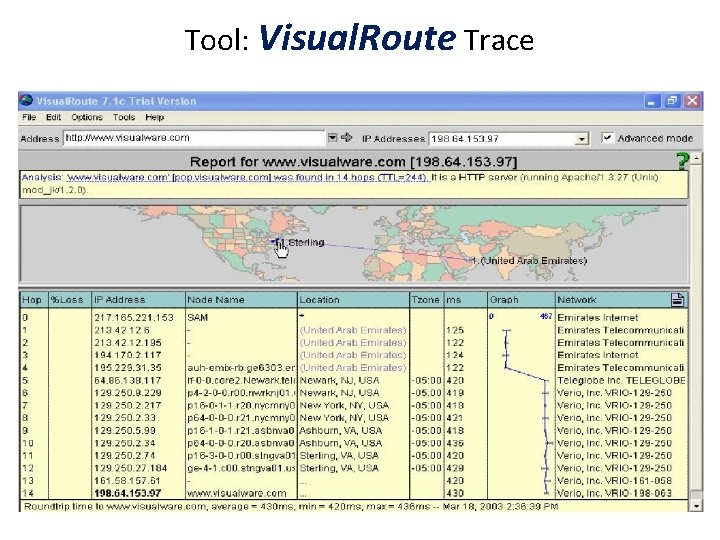Select IP address 213.42.12.195
Viewport: 720px width, 540px height.
coord(128,343)
